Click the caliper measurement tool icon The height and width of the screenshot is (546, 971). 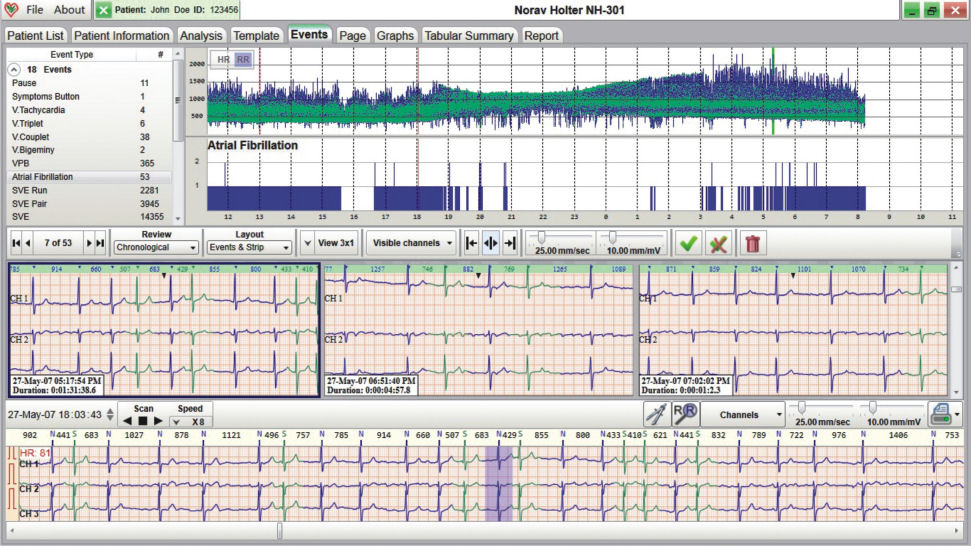coord(656,414)
